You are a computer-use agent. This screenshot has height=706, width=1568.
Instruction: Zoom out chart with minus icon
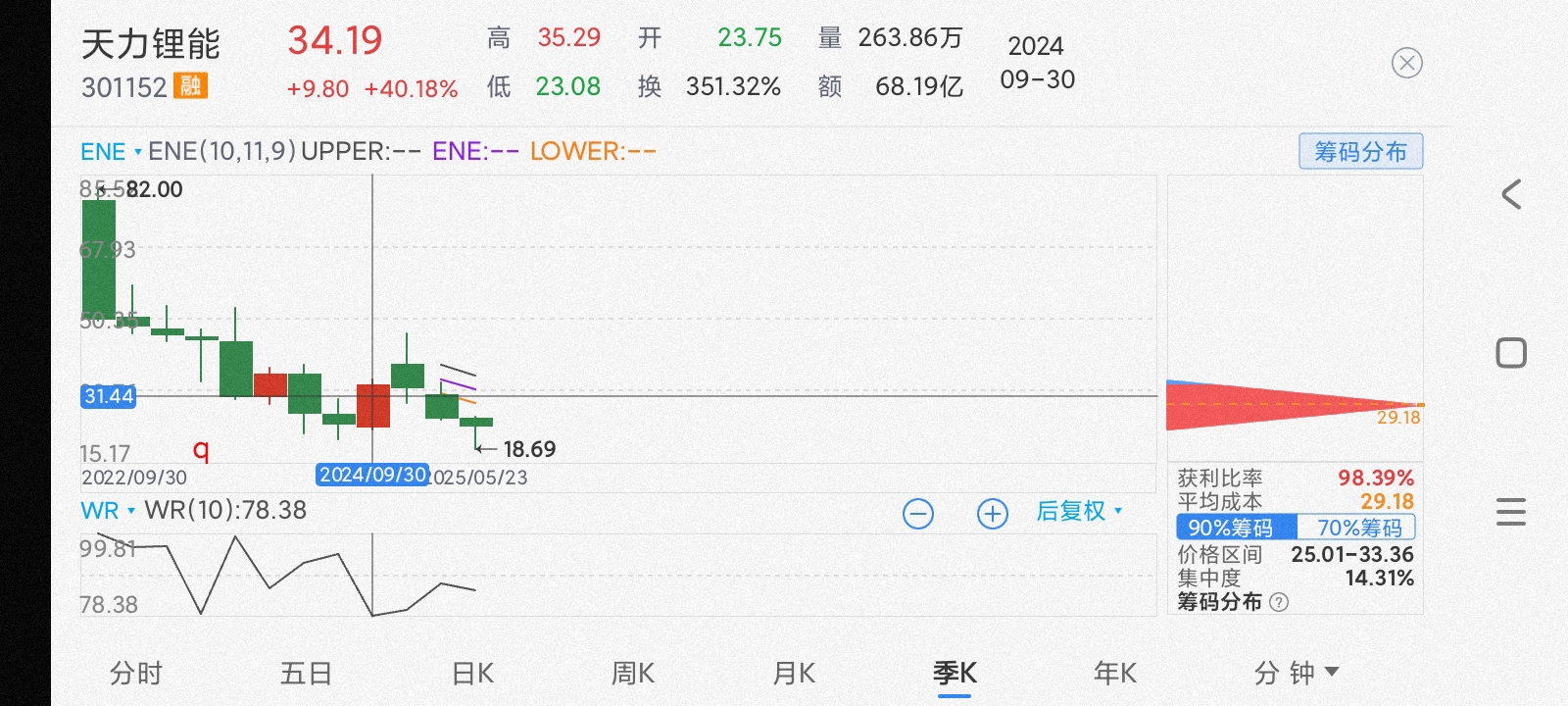(x=918, y=513)
